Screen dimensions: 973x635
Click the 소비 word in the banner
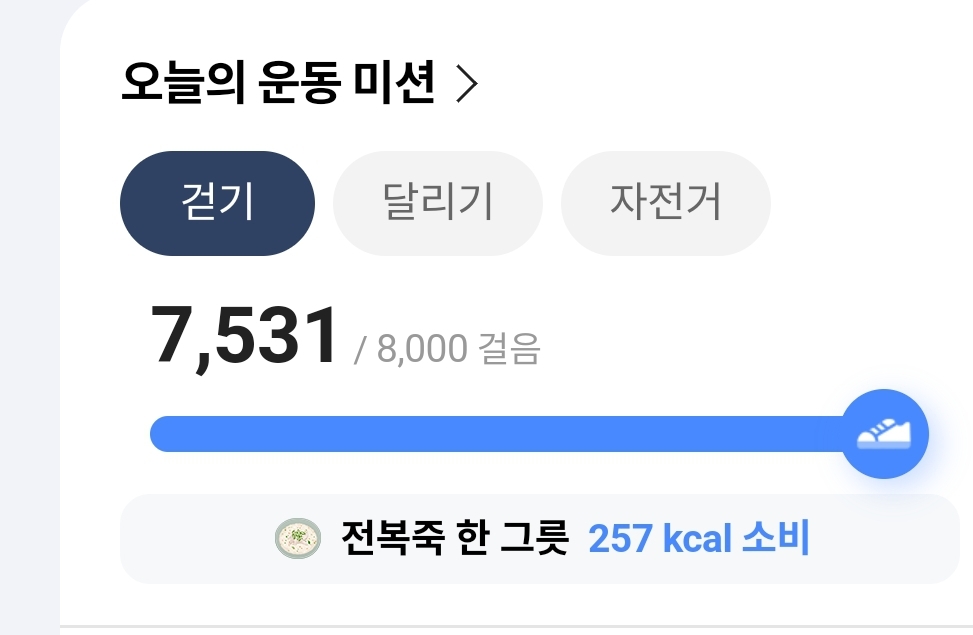coord(775,539)
